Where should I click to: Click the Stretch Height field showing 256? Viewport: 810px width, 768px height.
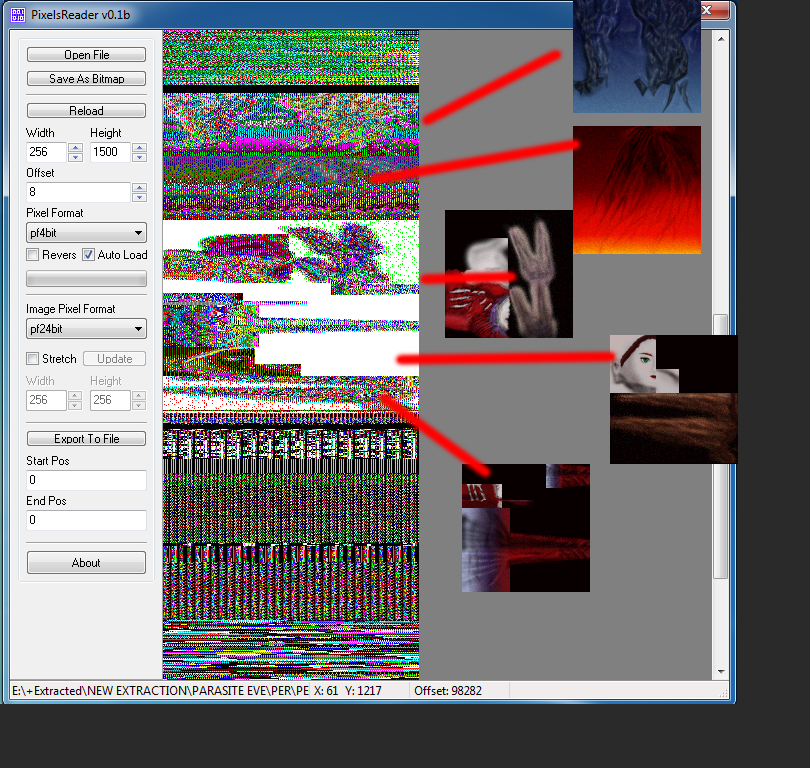[x=110, y=400]
